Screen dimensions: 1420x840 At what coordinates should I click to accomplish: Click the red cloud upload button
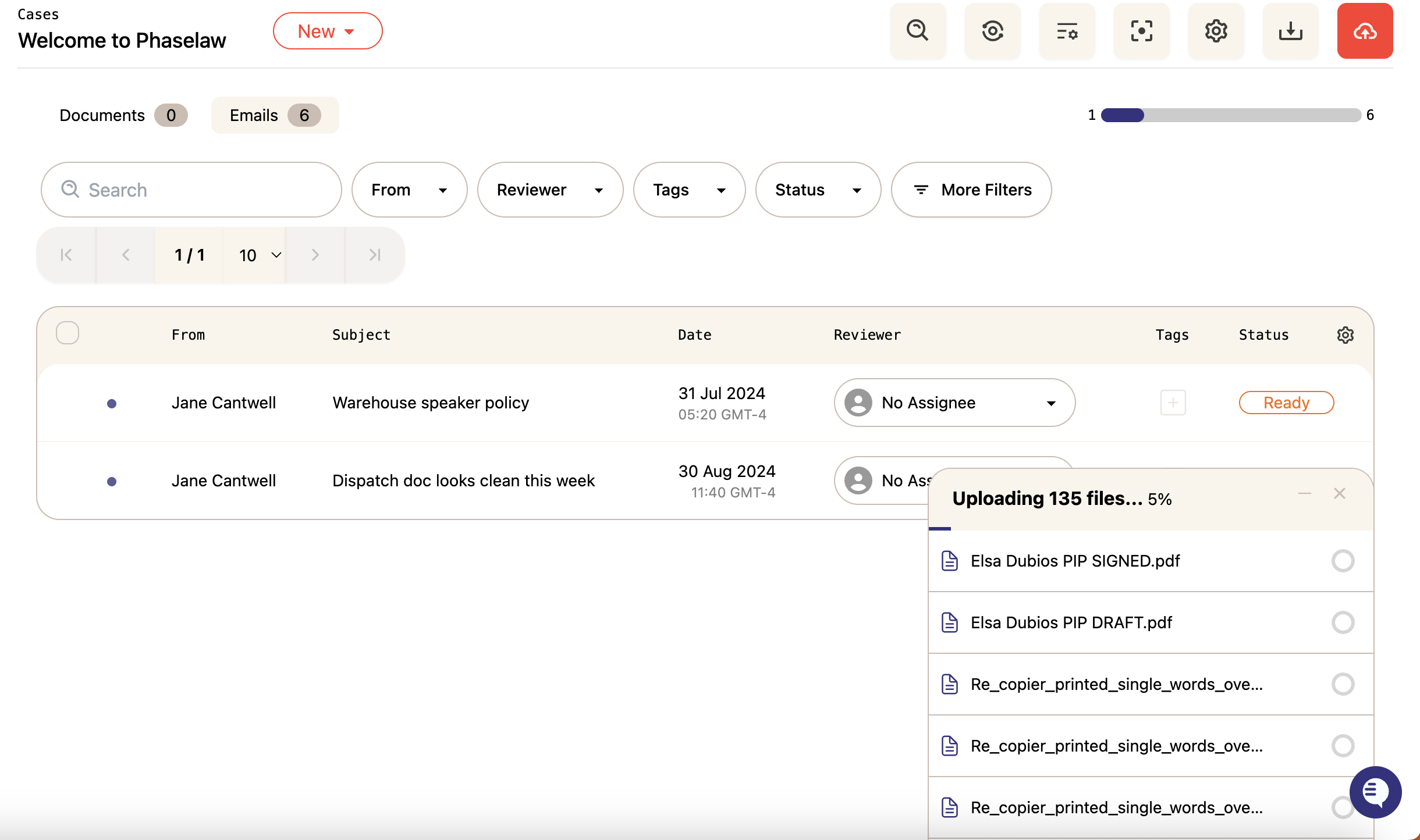pos(1365,31)
